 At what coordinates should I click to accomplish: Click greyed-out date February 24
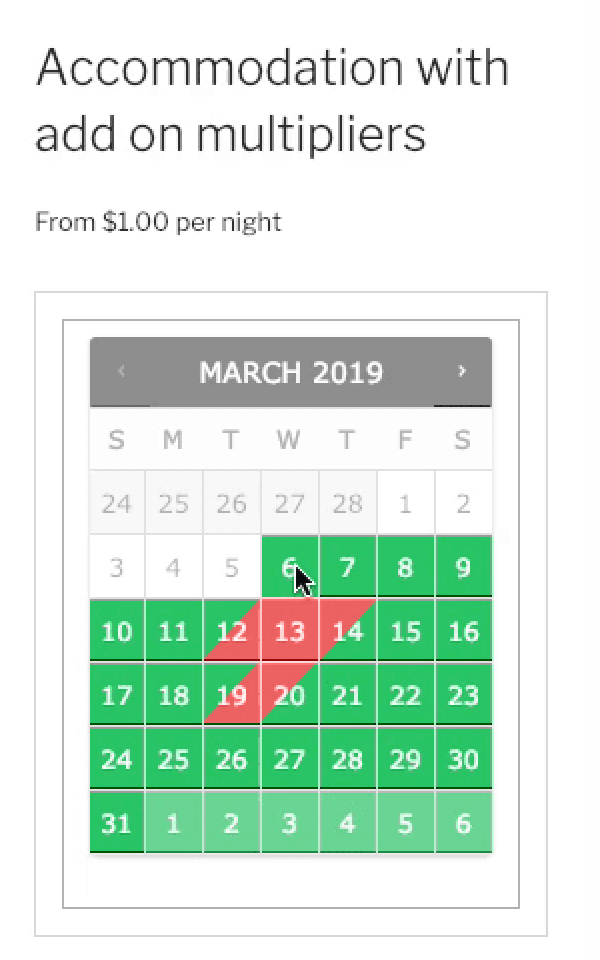(x=116, y=503)
